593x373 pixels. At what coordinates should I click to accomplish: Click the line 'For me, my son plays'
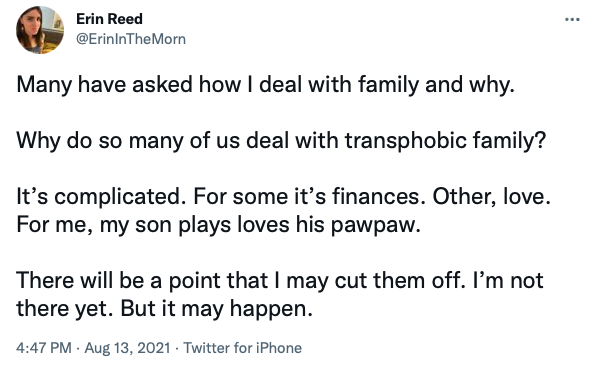[218, 225]
